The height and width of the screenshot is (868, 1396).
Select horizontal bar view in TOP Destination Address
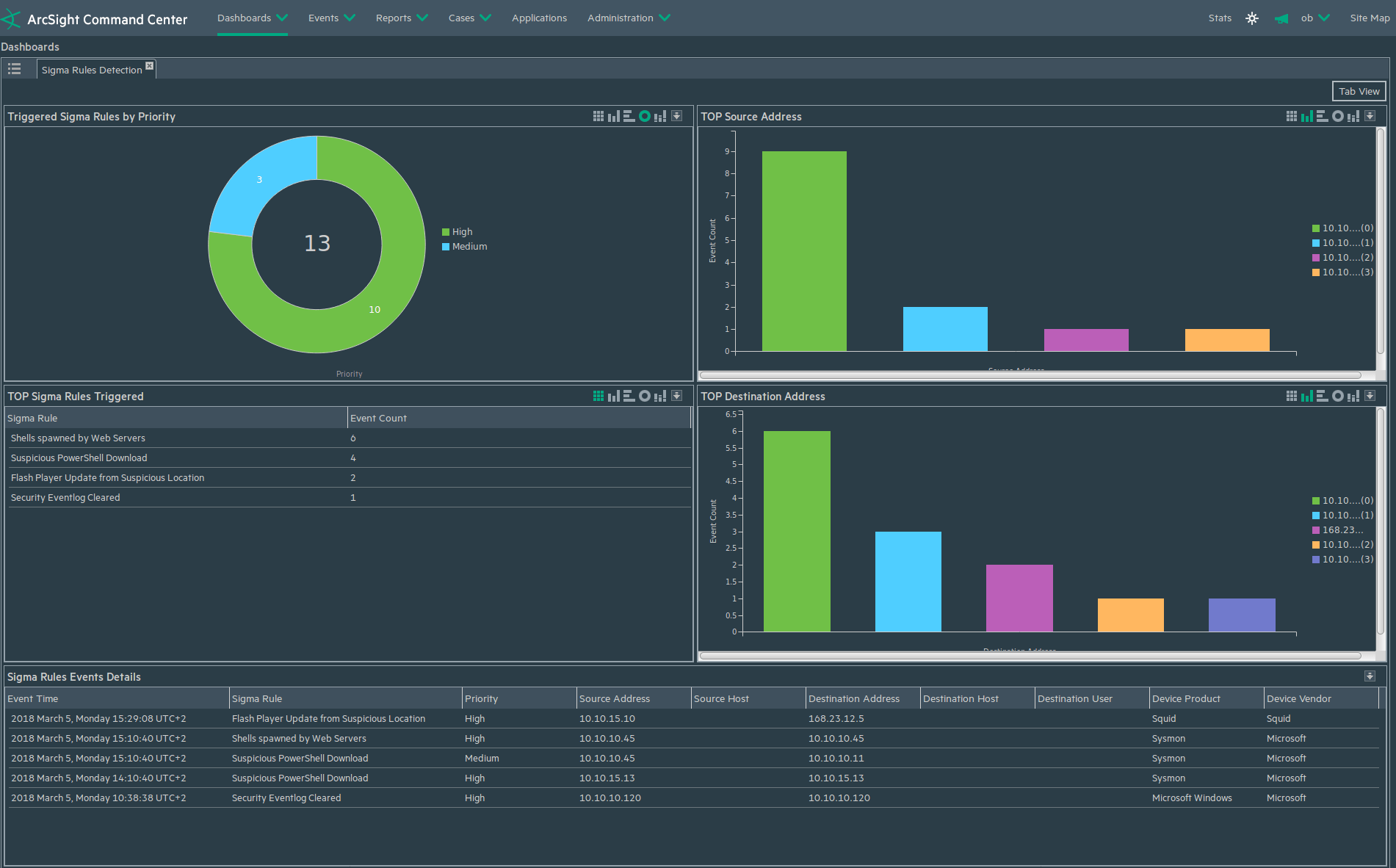click(1322, 396)
